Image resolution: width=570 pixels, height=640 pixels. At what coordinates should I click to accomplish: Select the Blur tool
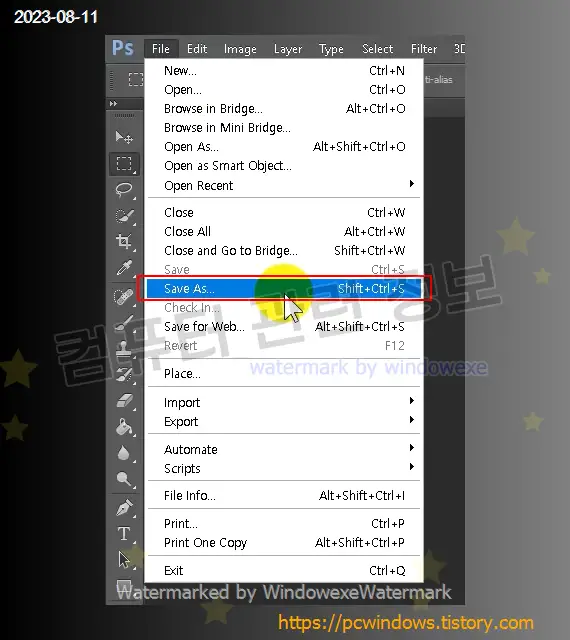(124, 453)
